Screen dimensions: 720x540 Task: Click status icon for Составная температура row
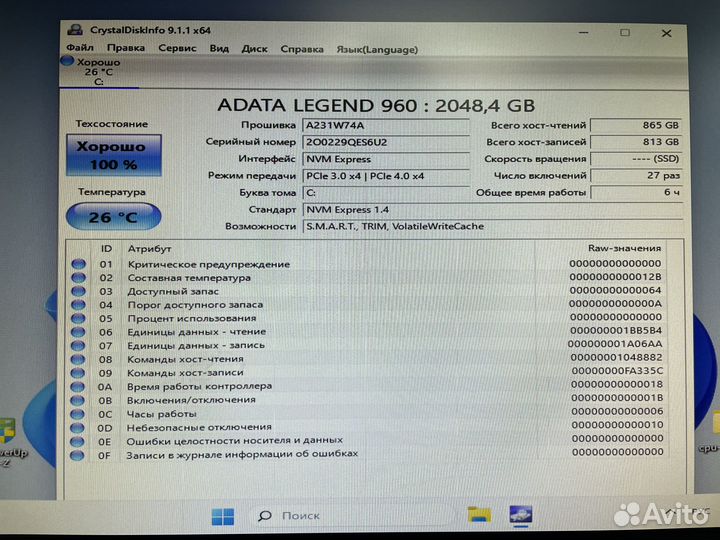tap(79, 277)
